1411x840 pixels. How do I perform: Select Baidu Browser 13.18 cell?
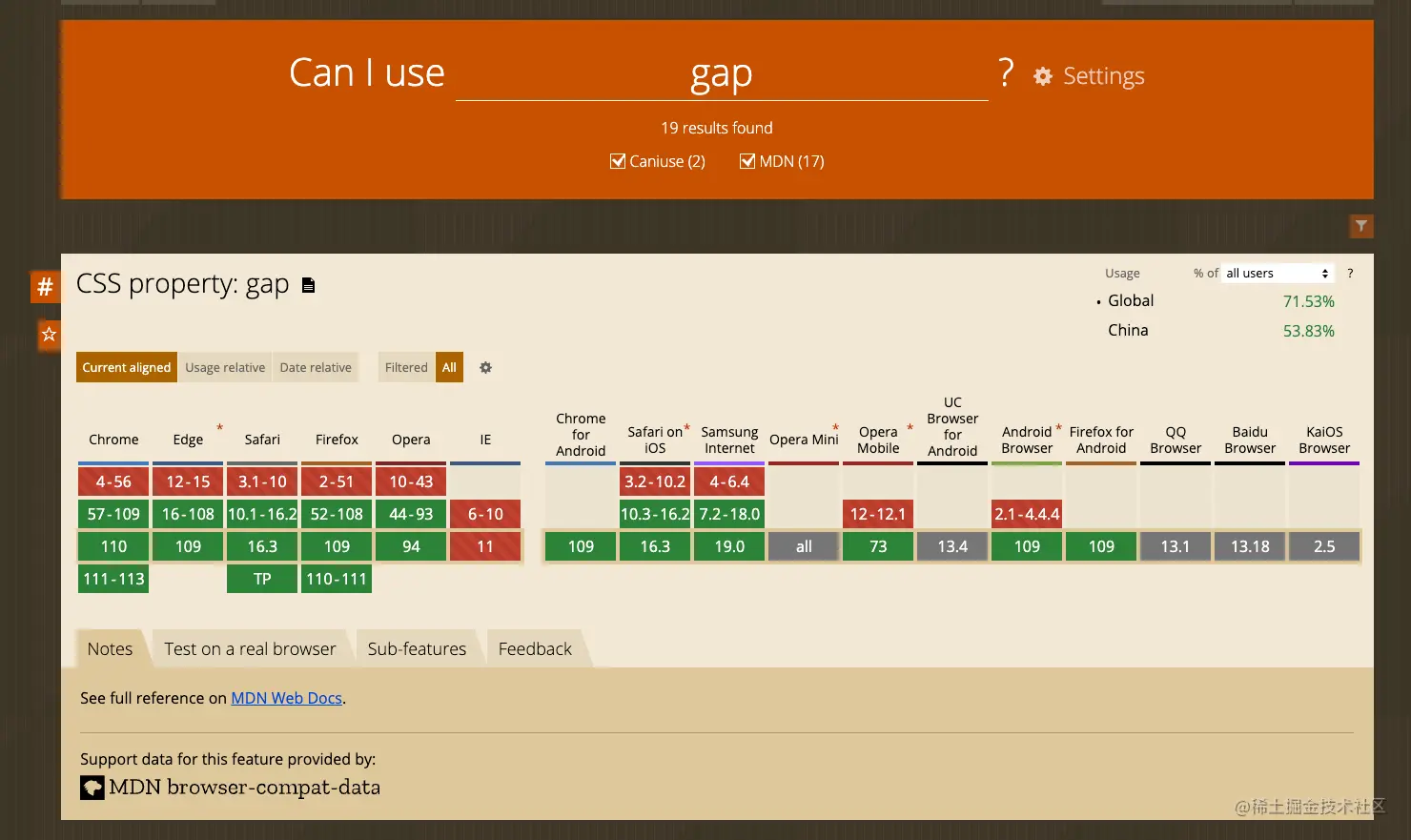pos(1250,546)
